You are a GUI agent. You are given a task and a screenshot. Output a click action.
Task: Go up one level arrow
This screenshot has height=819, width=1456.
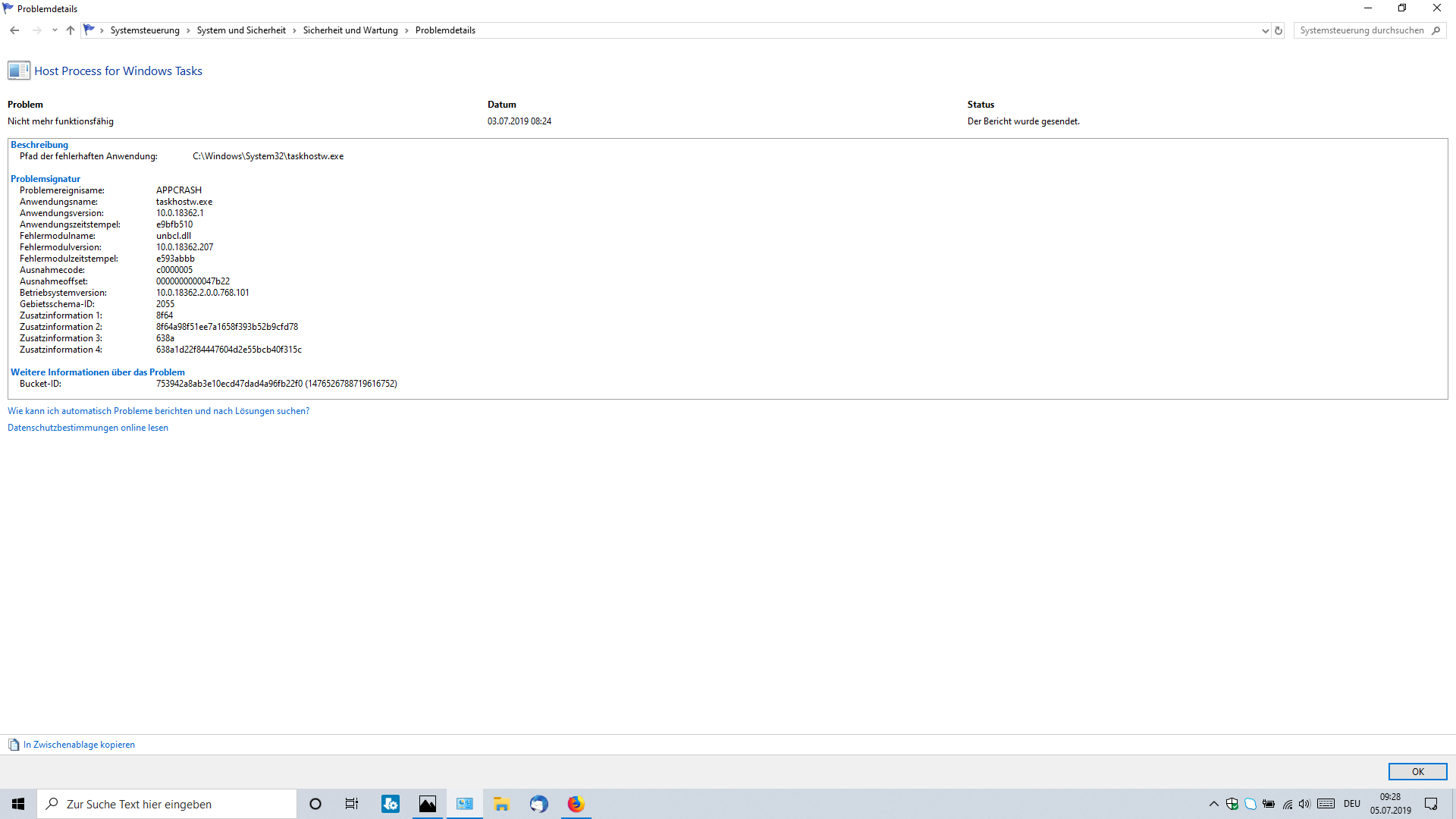[71, 30]
